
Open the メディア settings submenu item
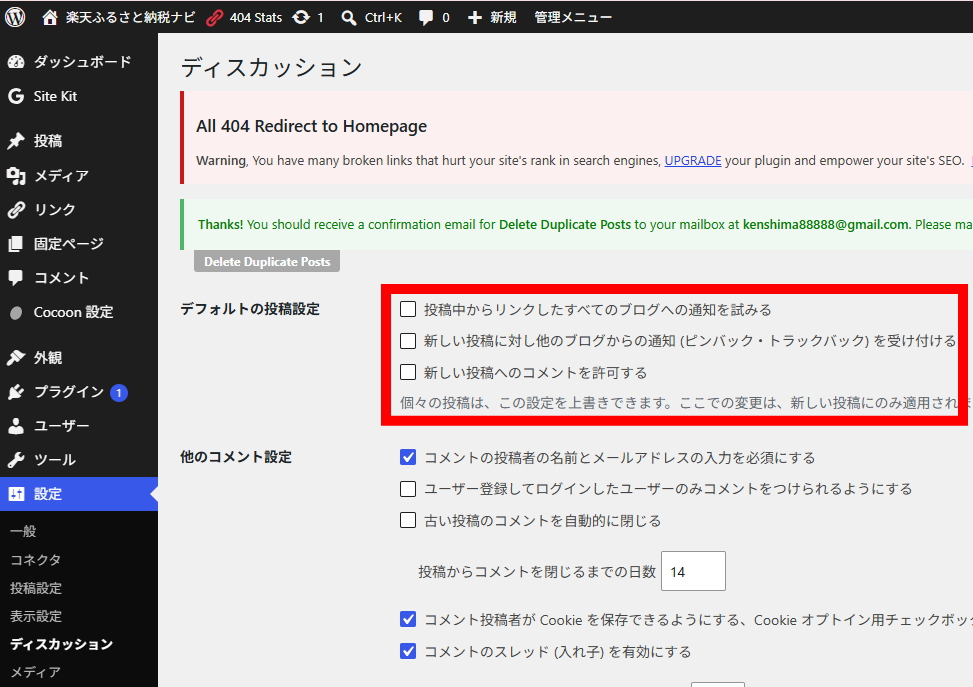click(x=35, y=672)
